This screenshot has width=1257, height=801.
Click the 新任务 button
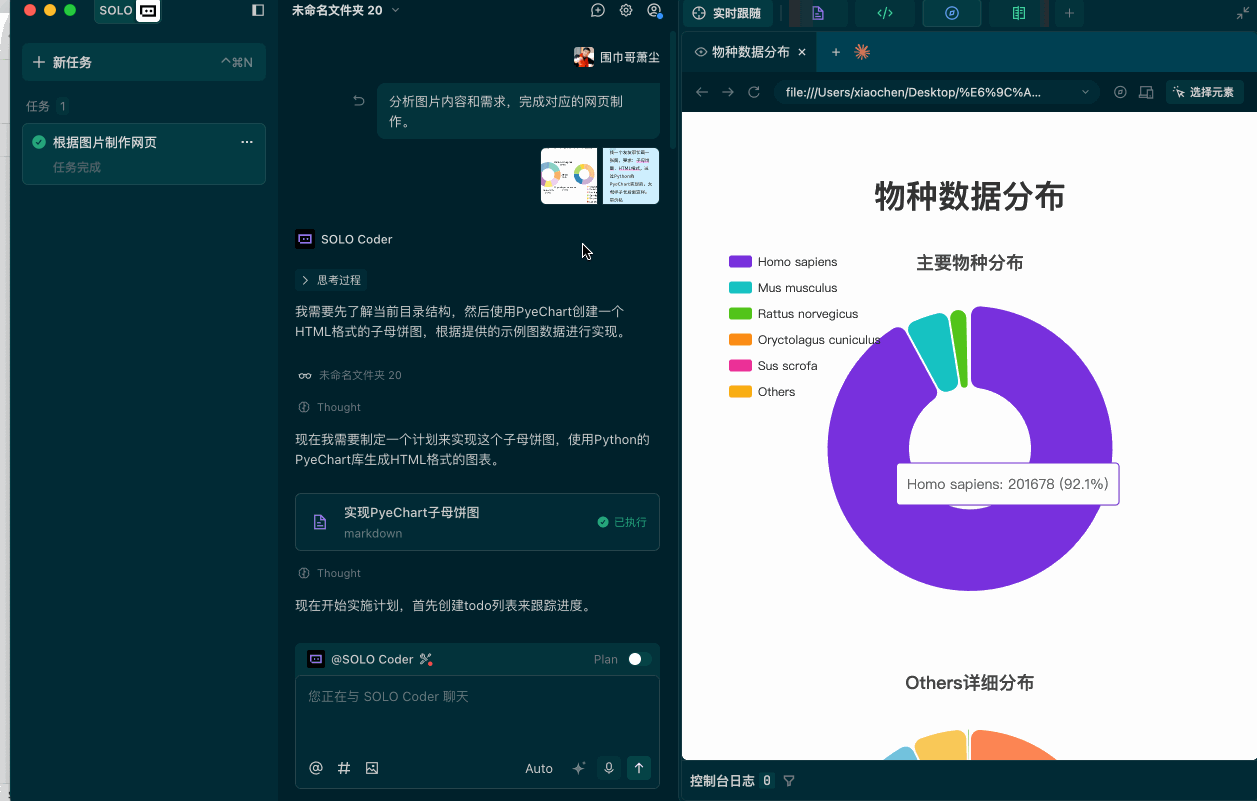tap(144, 62)
